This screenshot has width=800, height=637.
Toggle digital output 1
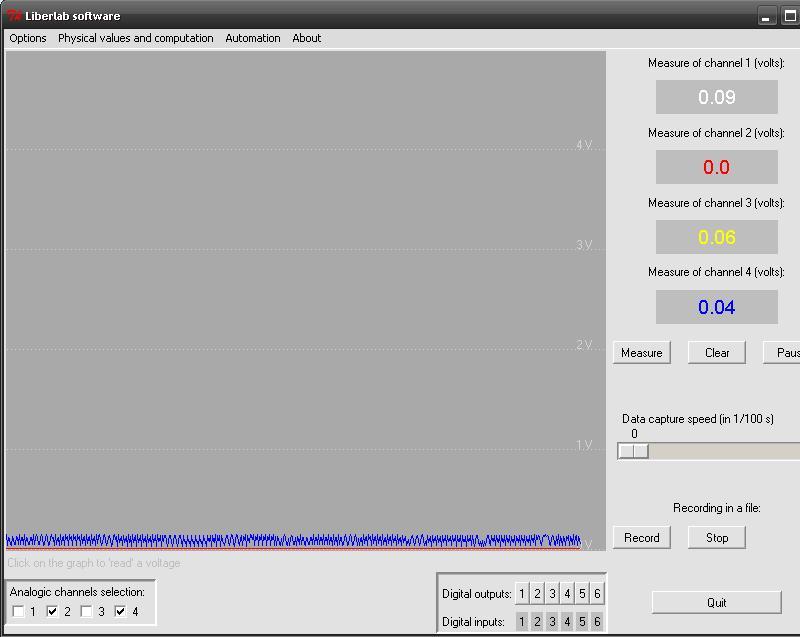click(522, 593)
